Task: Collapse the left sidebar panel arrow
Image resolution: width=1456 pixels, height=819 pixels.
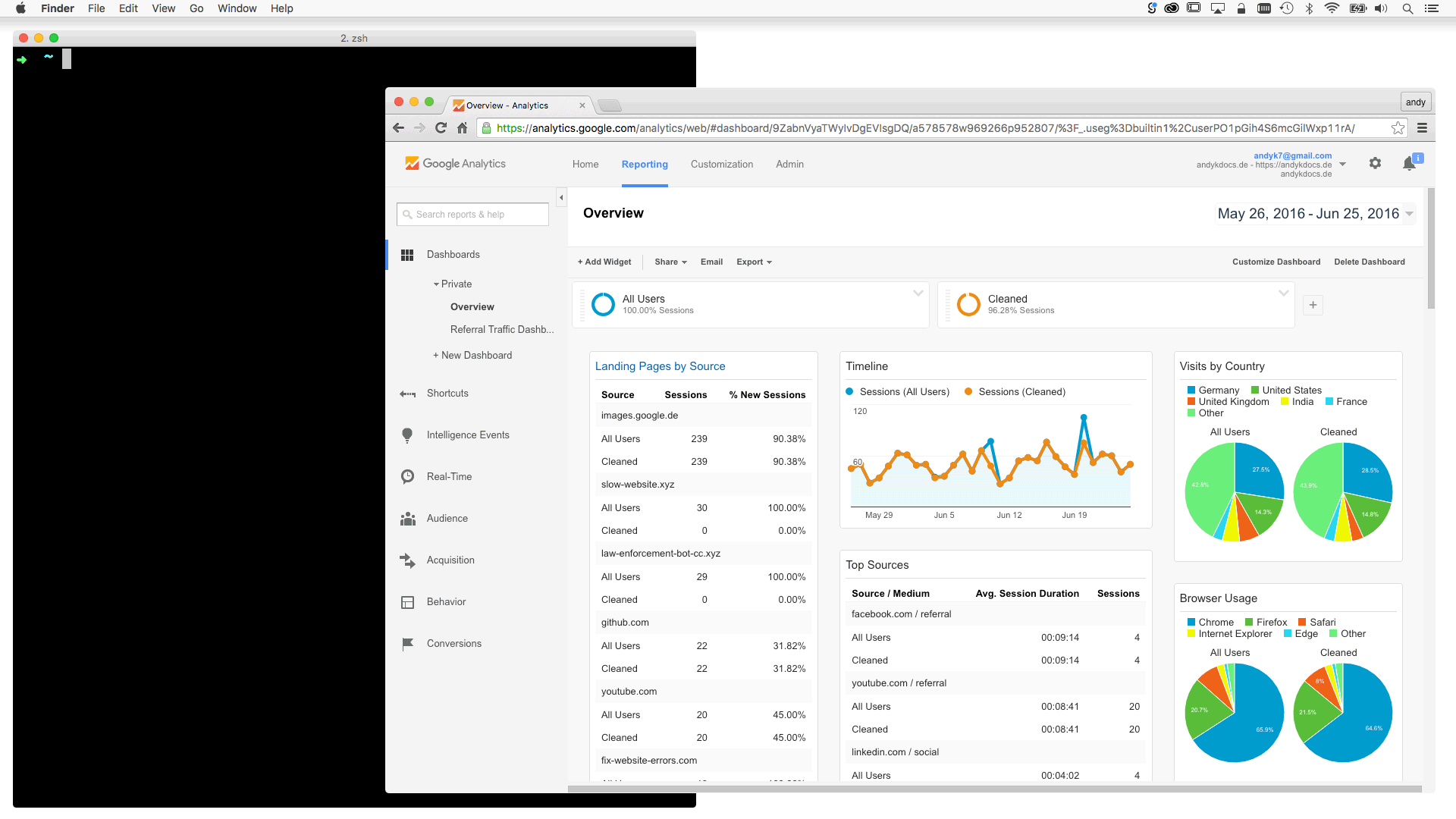Action: click(561, 198)
